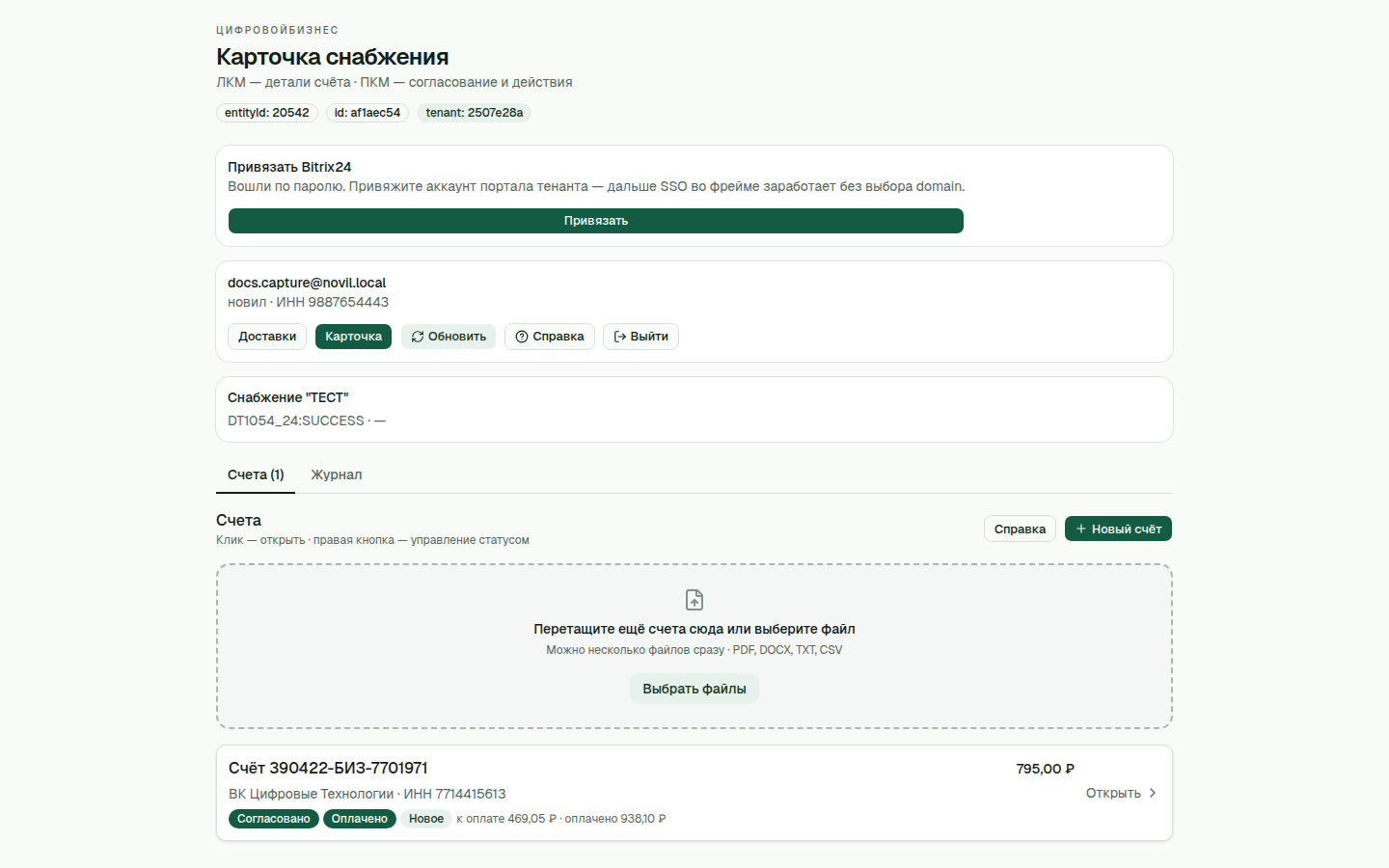Switch to the Журнал tab

[x=337, y=475]
